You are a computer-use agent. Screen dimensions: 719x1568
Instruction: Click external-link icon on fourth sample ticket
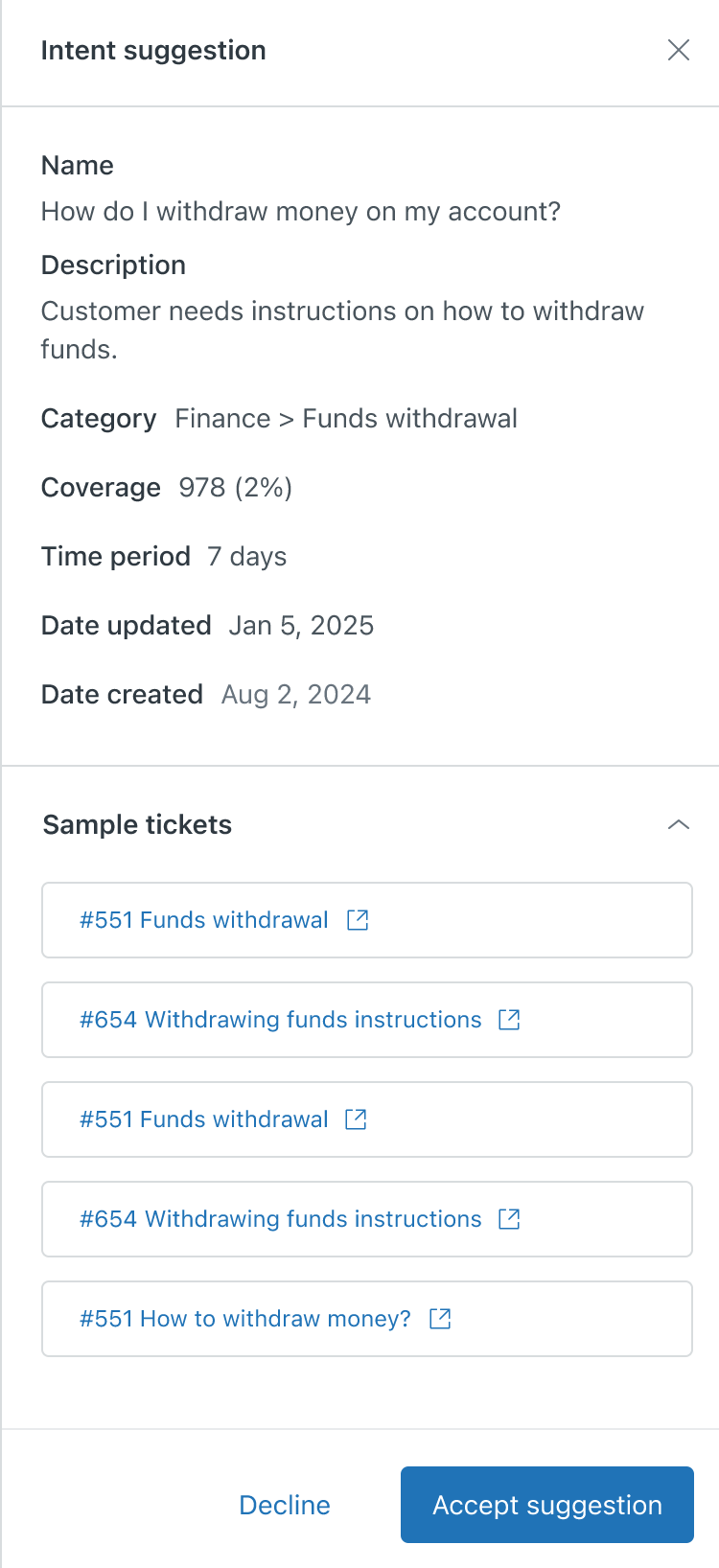[x=509, y=1219]
